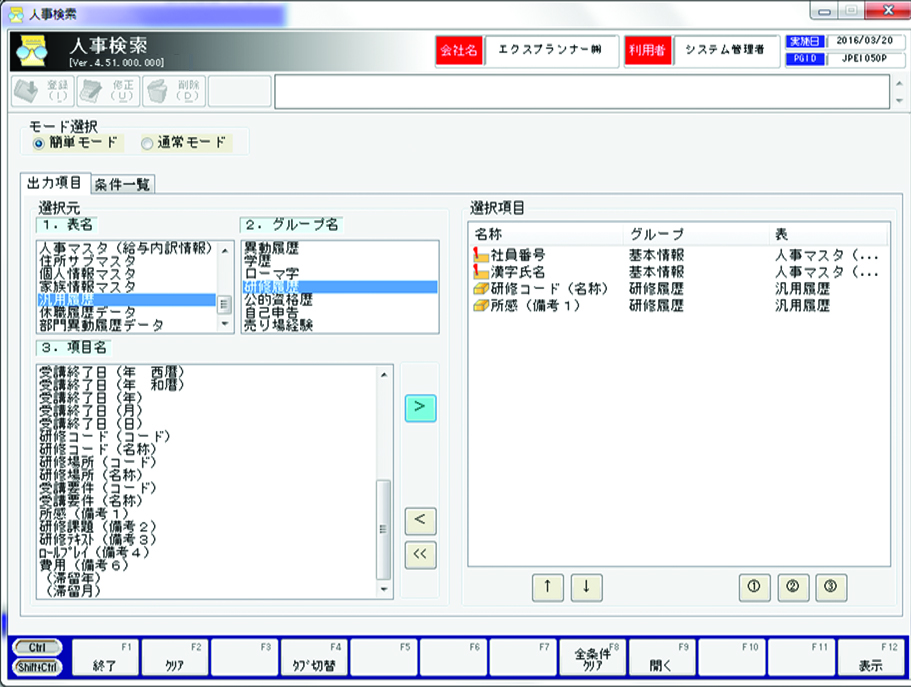Click the F12 表示 button
Image resolution: width=911 pixels, height=687 pixels.
coord(871,656)
